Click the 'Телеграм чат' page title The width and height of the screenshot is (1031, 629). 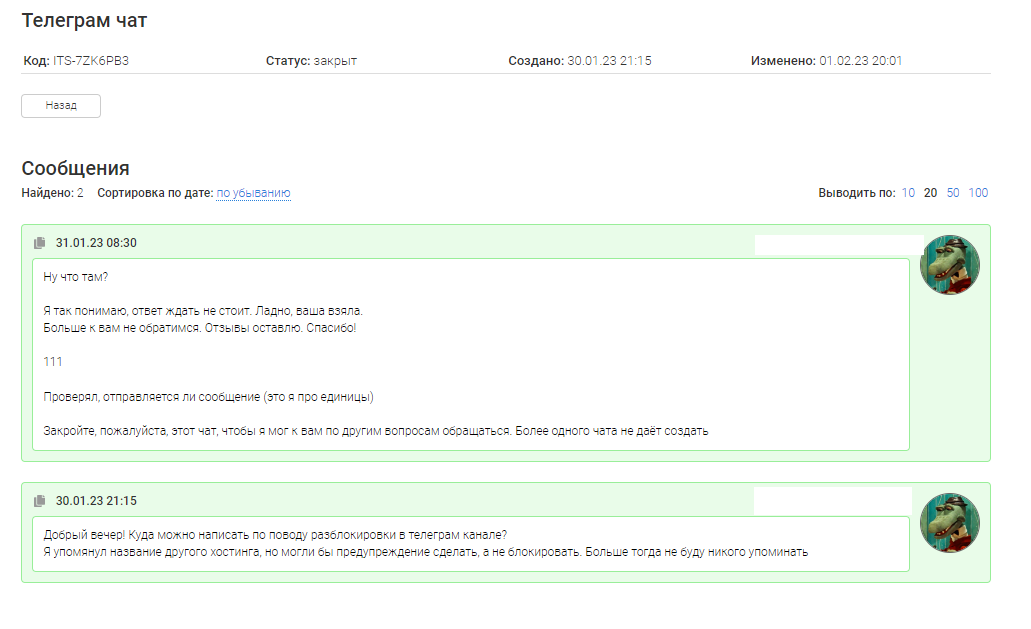coord(84,21)
